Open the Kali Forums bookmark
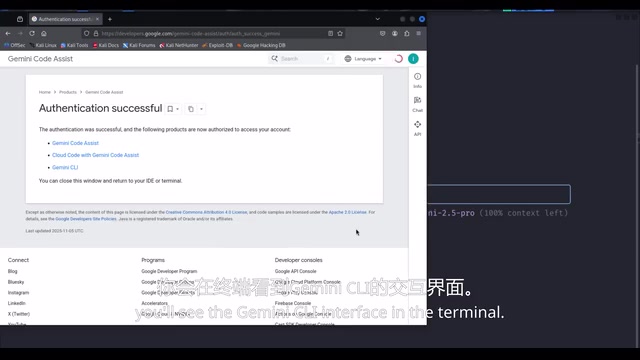 tap(139, 45)
